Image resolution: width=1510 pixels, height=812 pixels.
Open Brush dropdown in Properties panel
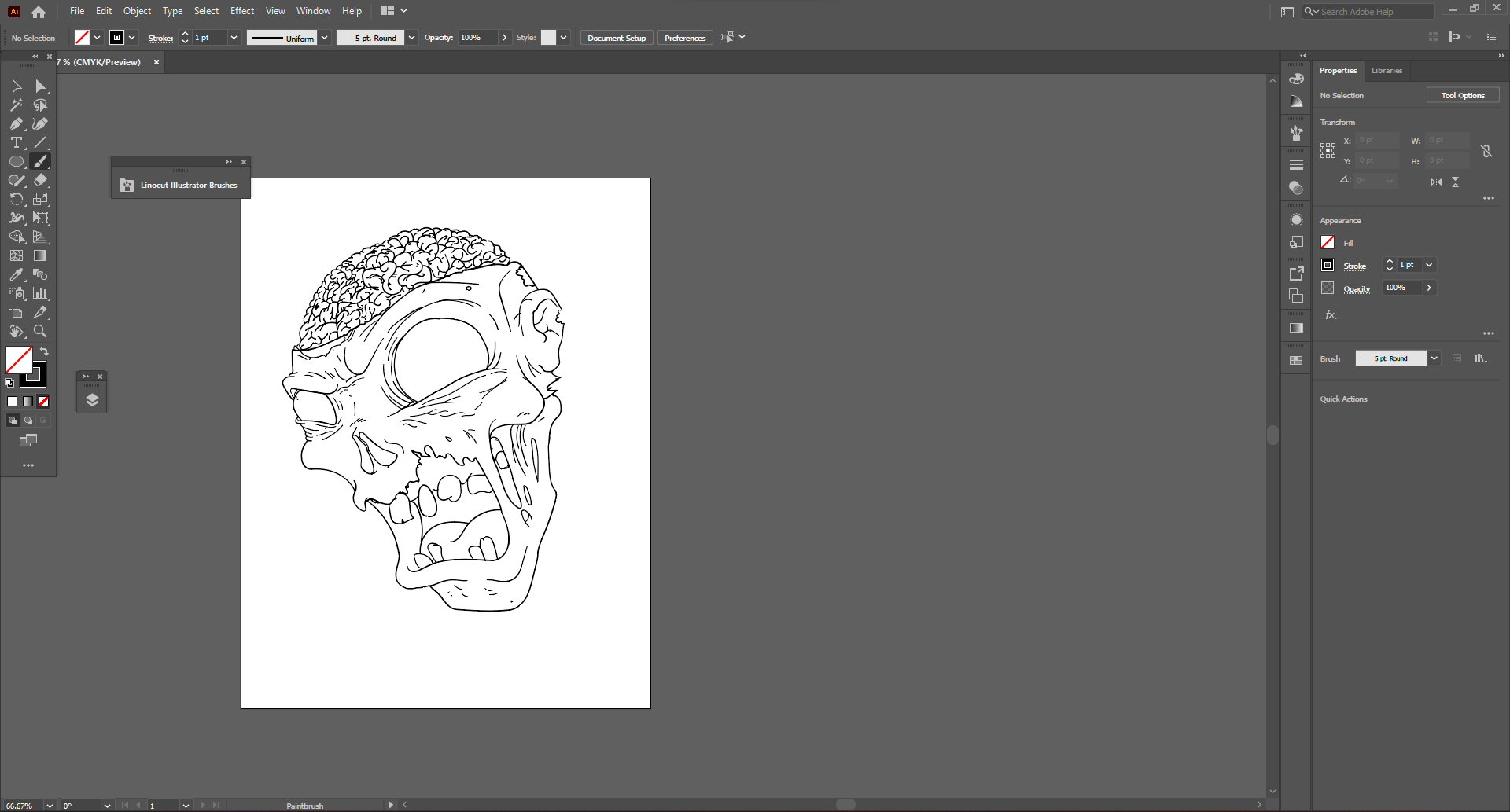tap(1434, 358)
